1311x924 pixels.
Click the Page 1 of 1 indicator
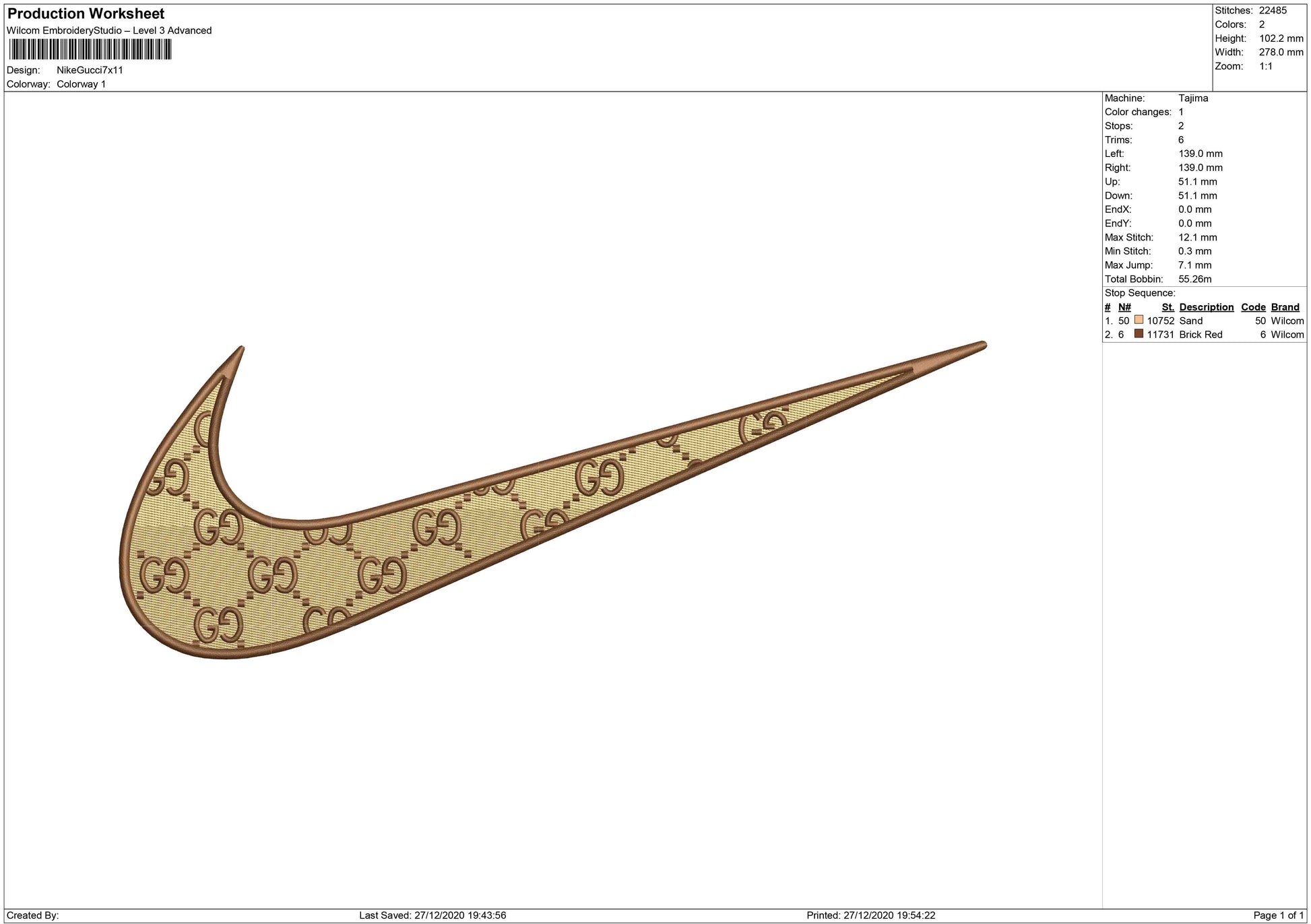(1278, 915)
